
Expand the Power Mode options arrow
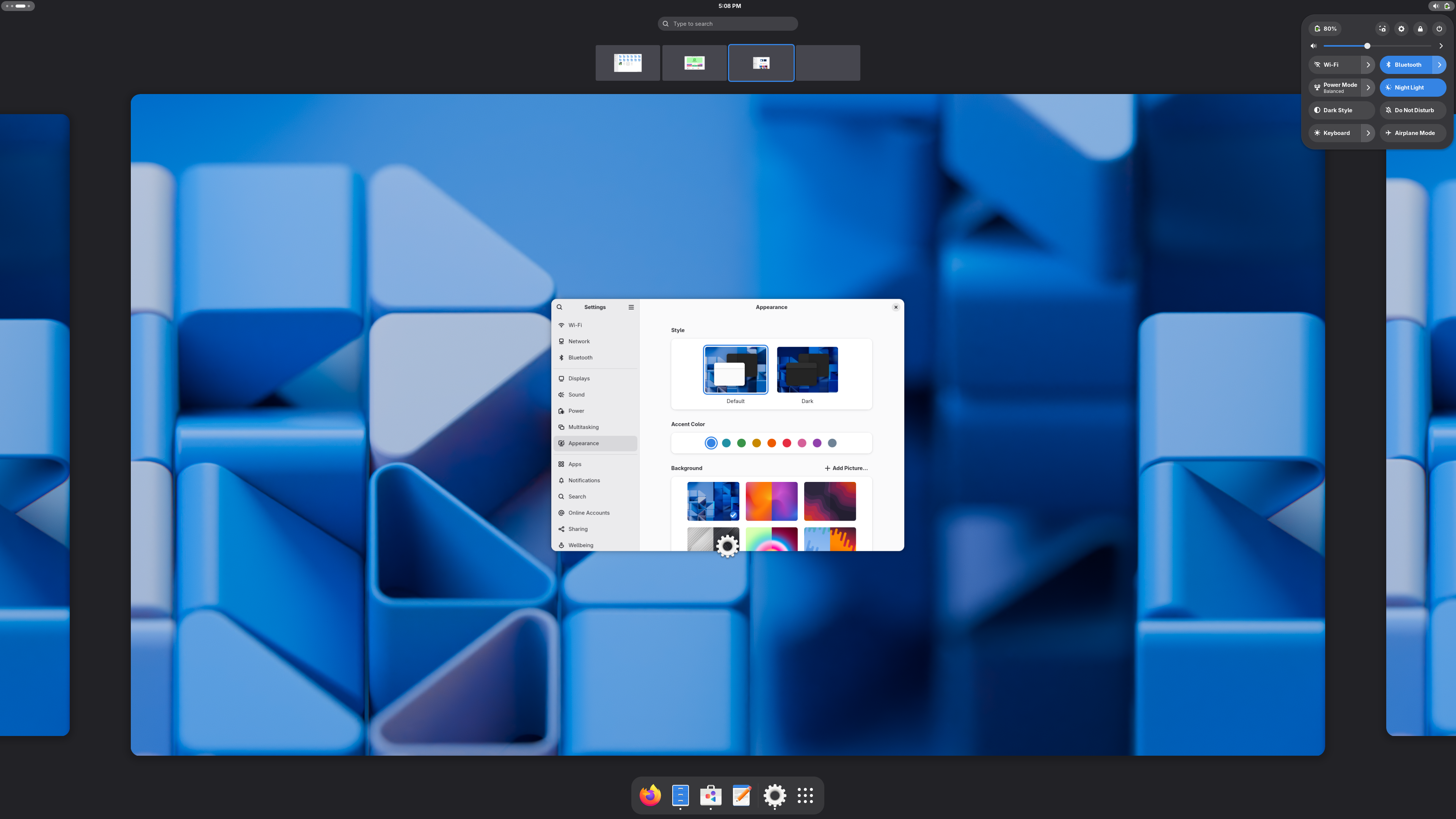[1368, 88]
